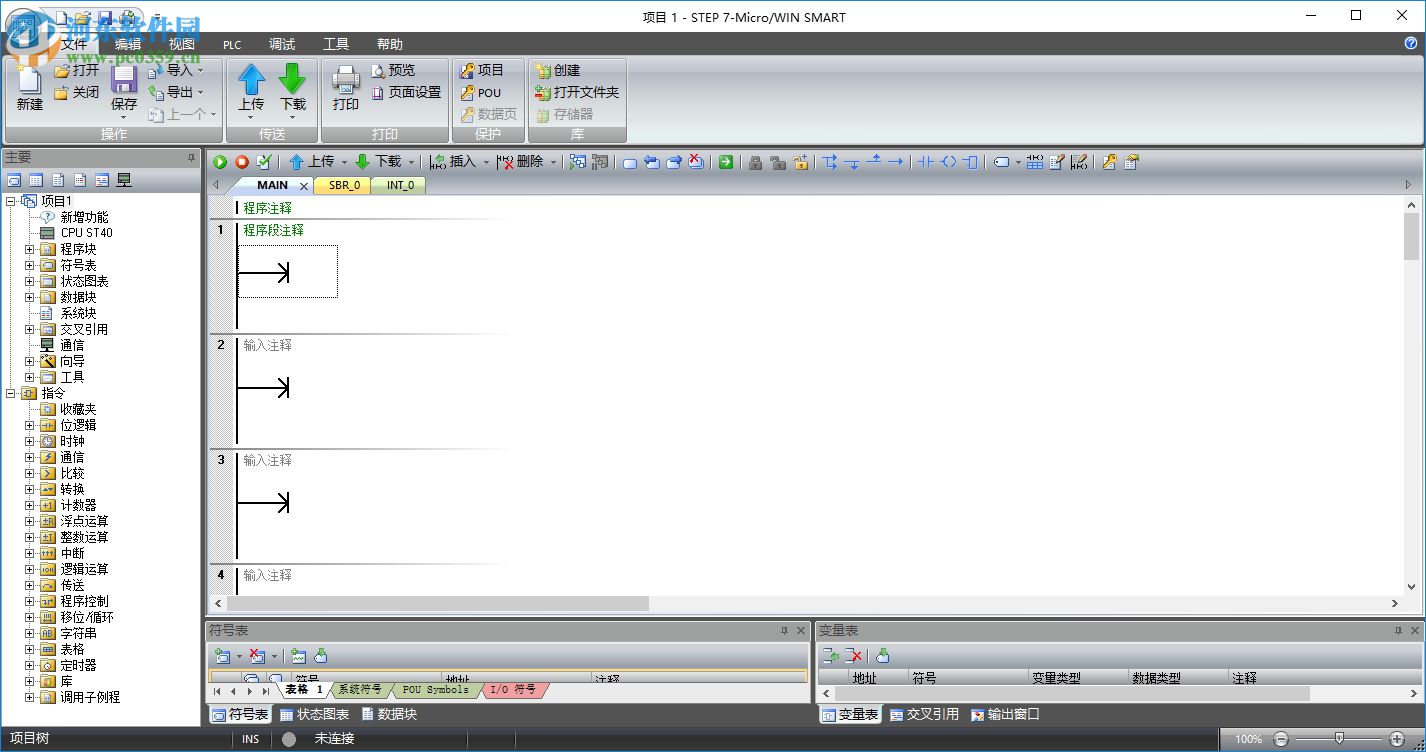The image size is (1426, 752).
Task: Click the delete row red X icon in Variable Table
Action: click(853, 656)
